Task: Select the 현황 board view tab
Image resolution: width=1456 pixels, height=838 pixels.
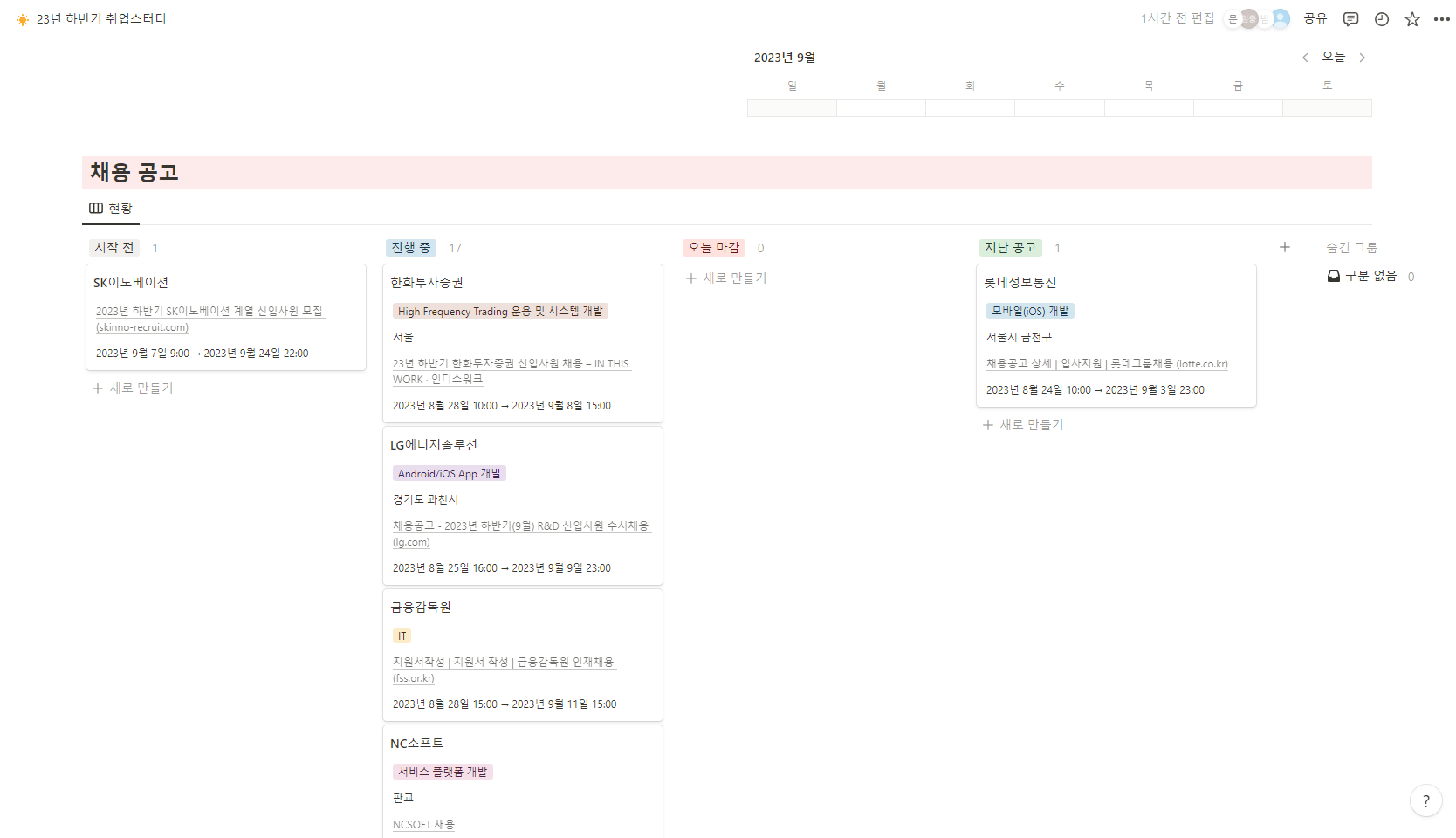Action: click(x=111, y=208)
